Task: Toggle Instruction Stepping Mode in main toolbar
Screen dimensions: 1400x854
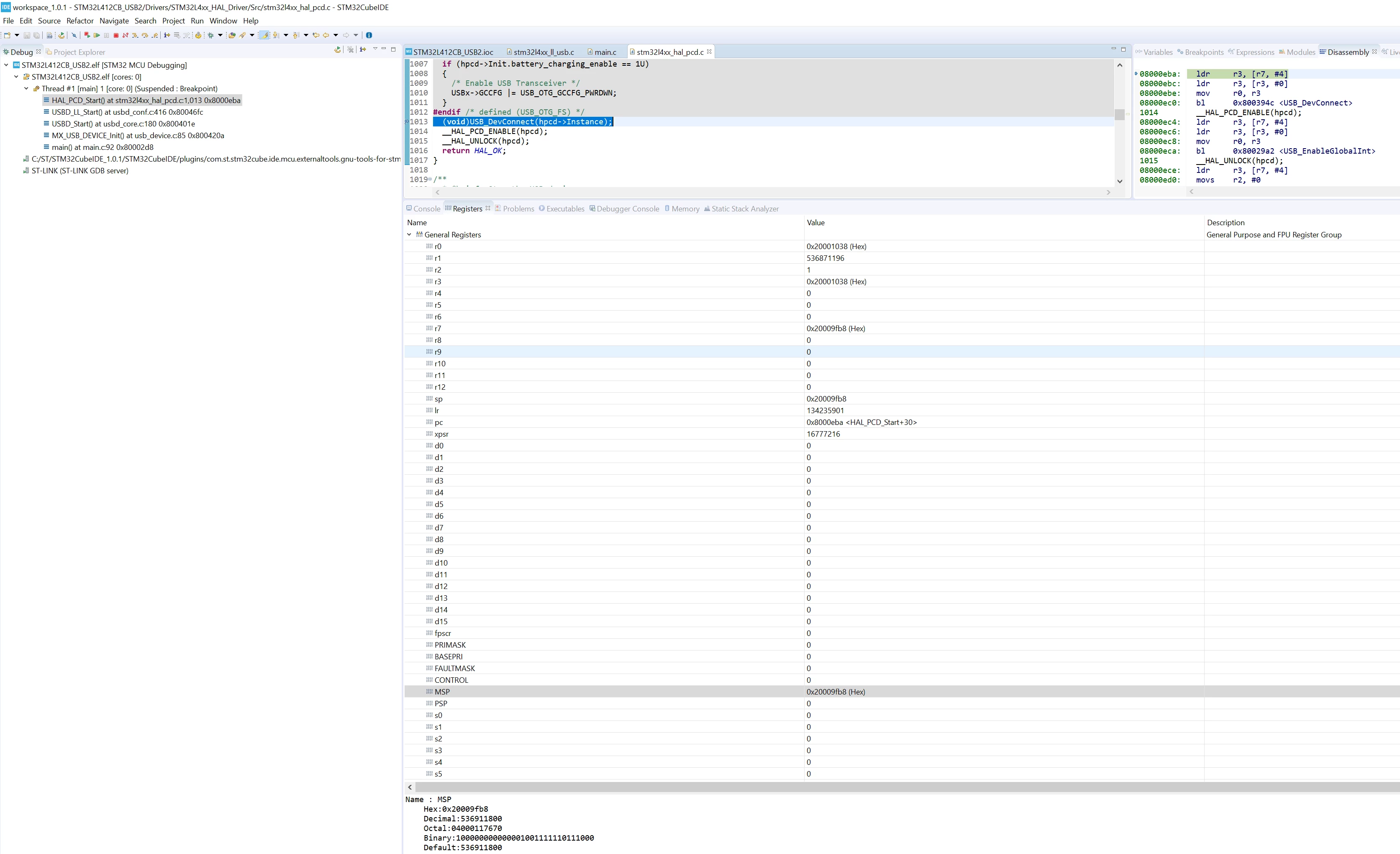Action: pyautogui.click(x=167, y=35)
